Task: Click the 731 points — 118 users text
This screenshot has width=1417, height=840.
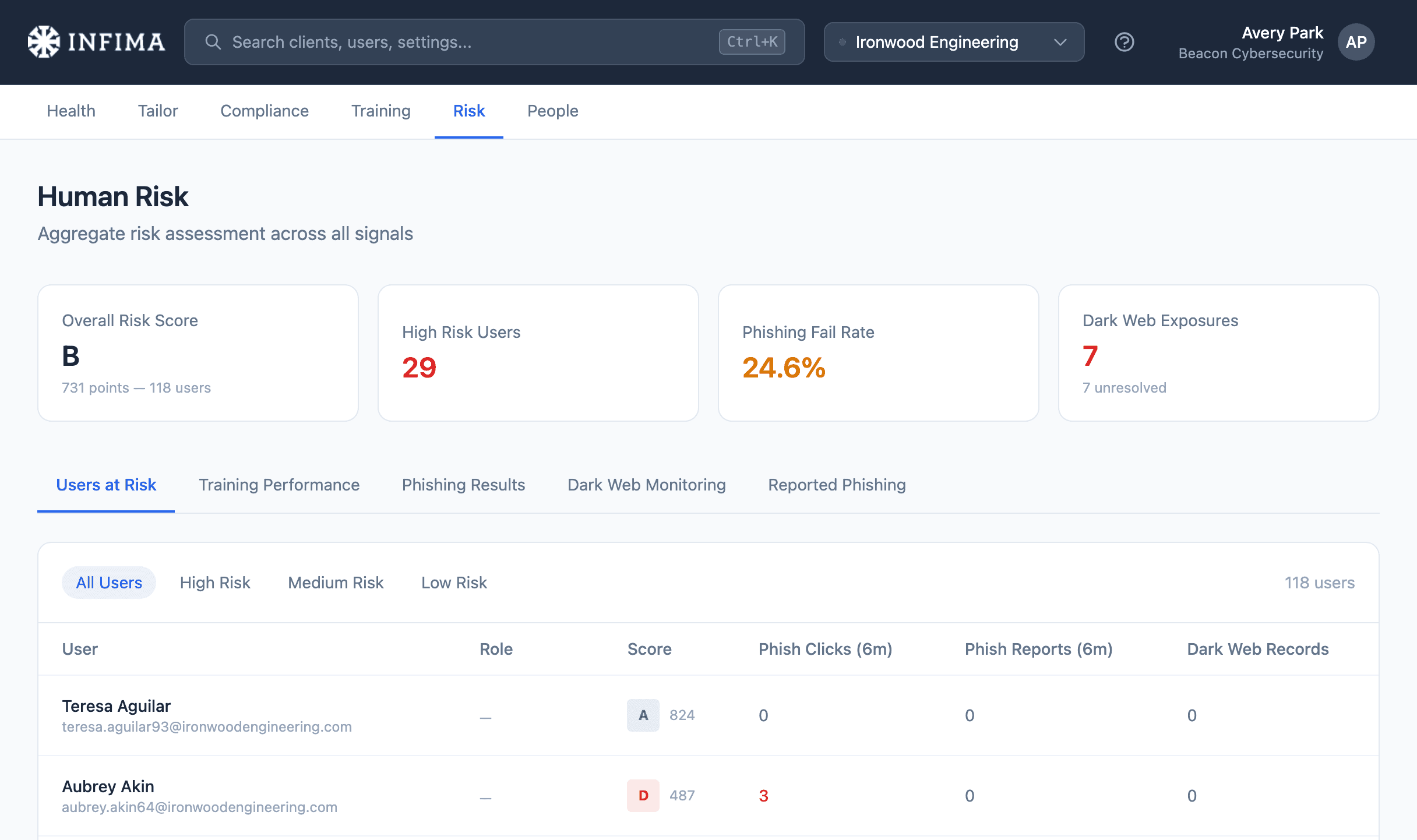Action: point(136,388)
